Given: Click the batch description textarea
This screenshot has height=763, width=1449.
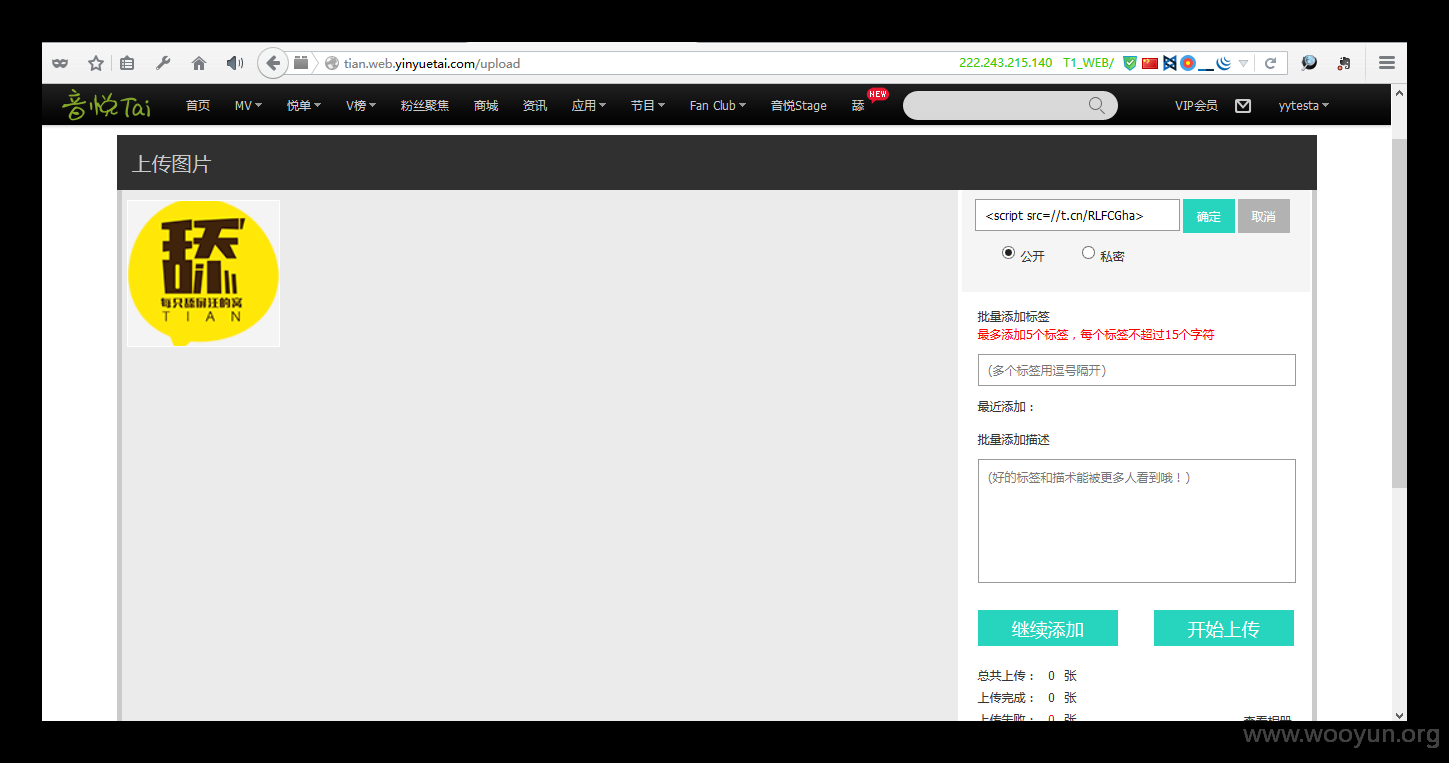Looking at the screenshot, I should (1136, 521).
